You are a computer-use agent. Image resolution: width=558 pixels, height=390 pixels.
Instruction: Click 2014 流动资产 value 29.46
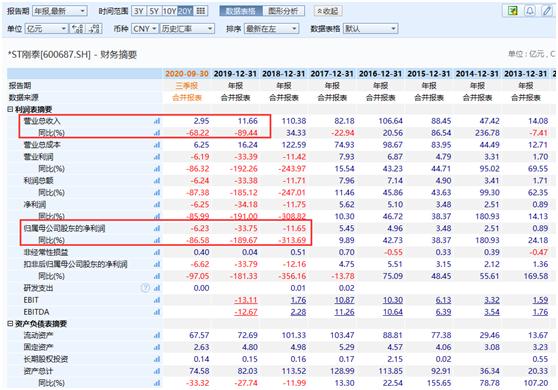489,335
